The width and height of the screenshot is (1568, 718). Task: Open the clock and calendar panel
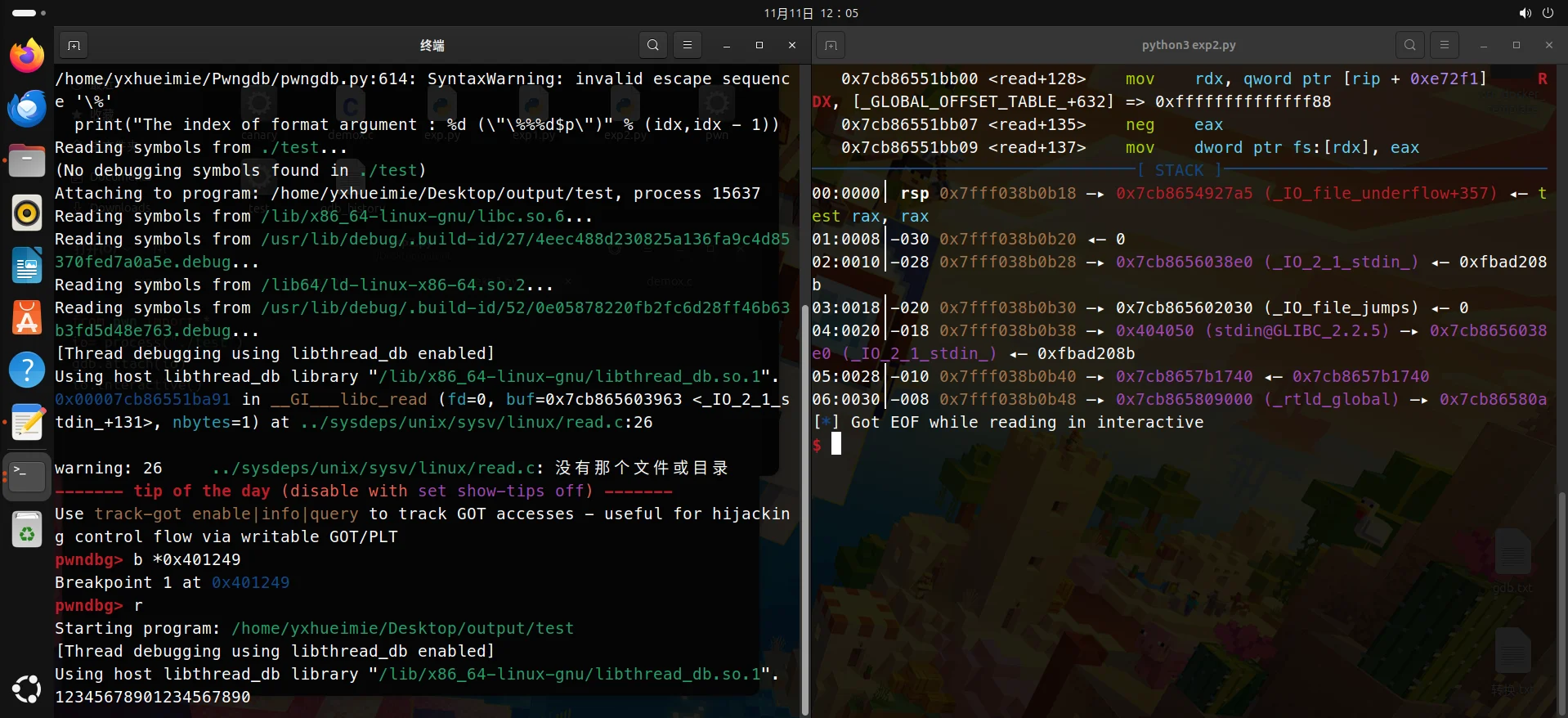811,13
